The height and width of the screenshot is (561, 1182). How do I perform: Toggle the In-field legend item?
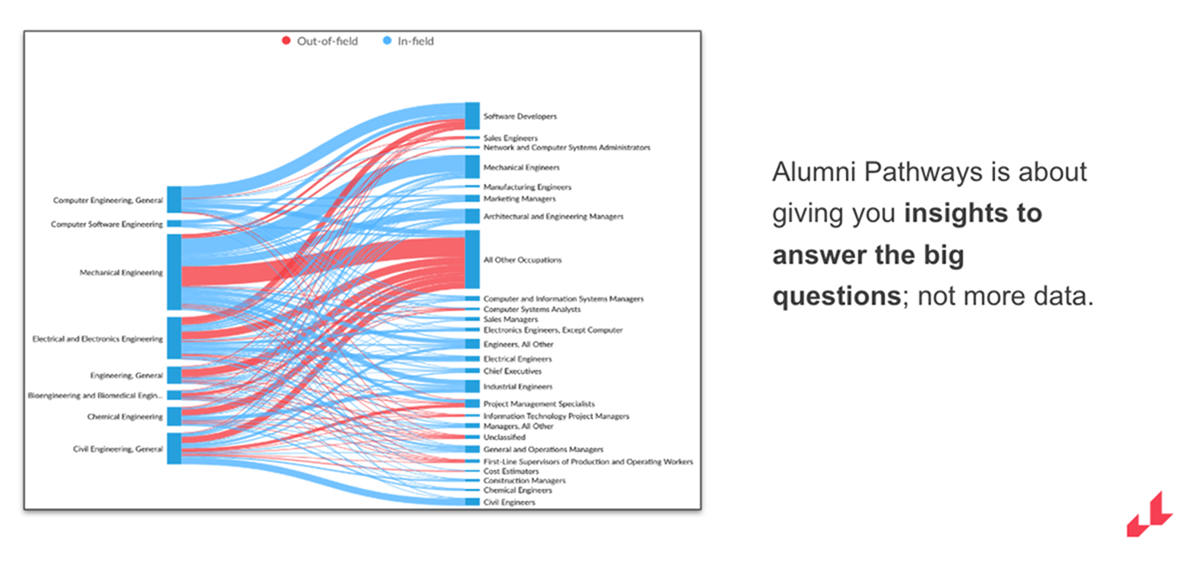pos(408,41)
